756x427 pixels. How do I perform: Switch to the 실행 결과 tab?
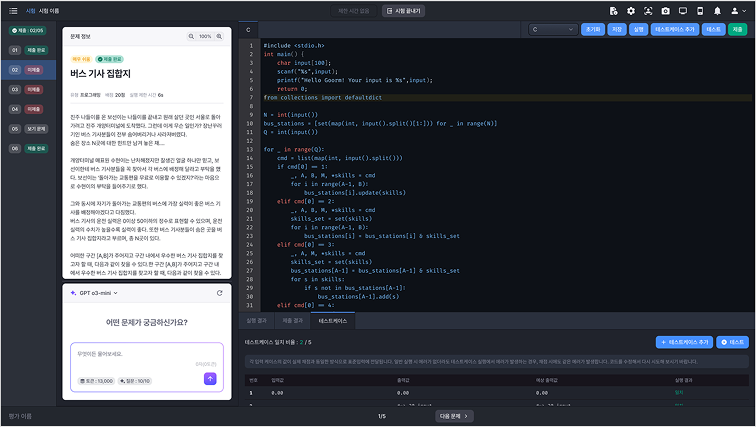(257, 321)
